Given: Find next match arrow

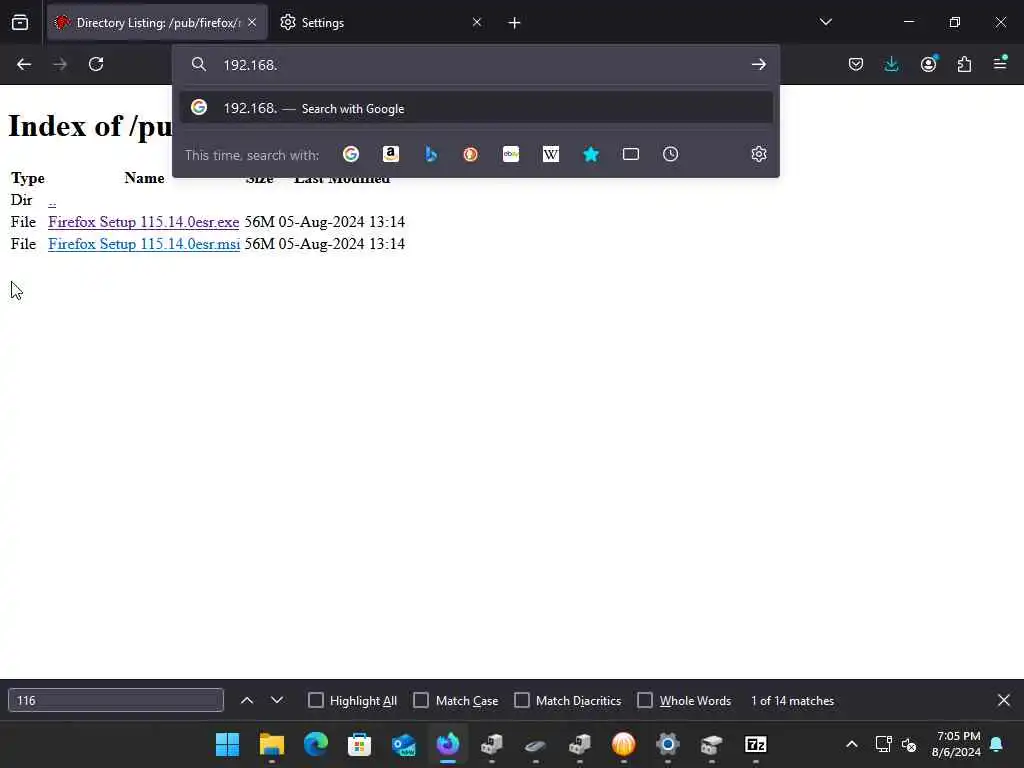Looking at the screenshot, I should (277, 700).
